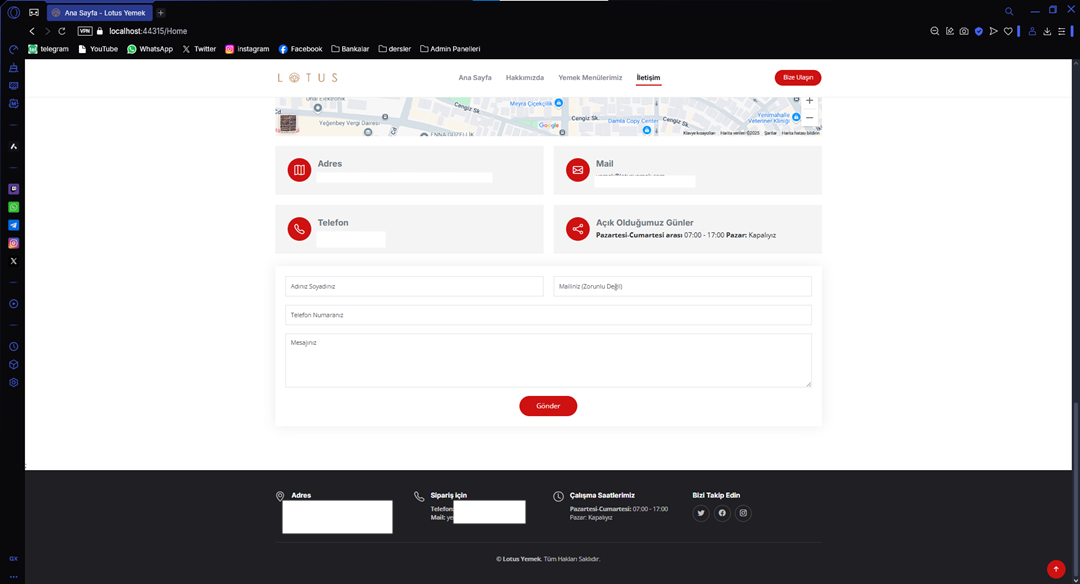Click the Bize Ulaşın button
Screen dimensions: 1080x584
[797, 78]
